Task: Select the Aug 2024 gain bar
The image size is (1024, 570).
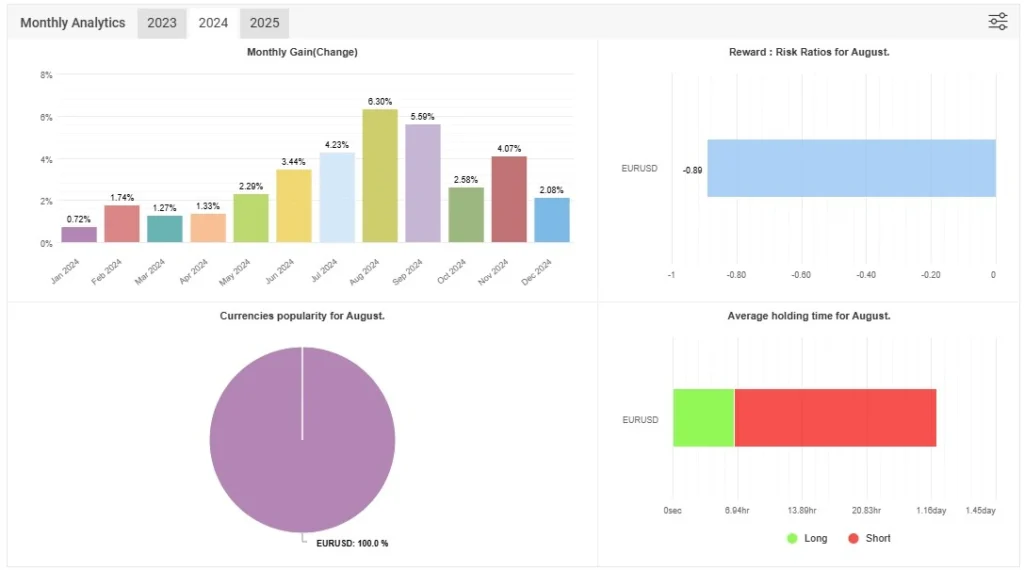Action: pos(380,176)
